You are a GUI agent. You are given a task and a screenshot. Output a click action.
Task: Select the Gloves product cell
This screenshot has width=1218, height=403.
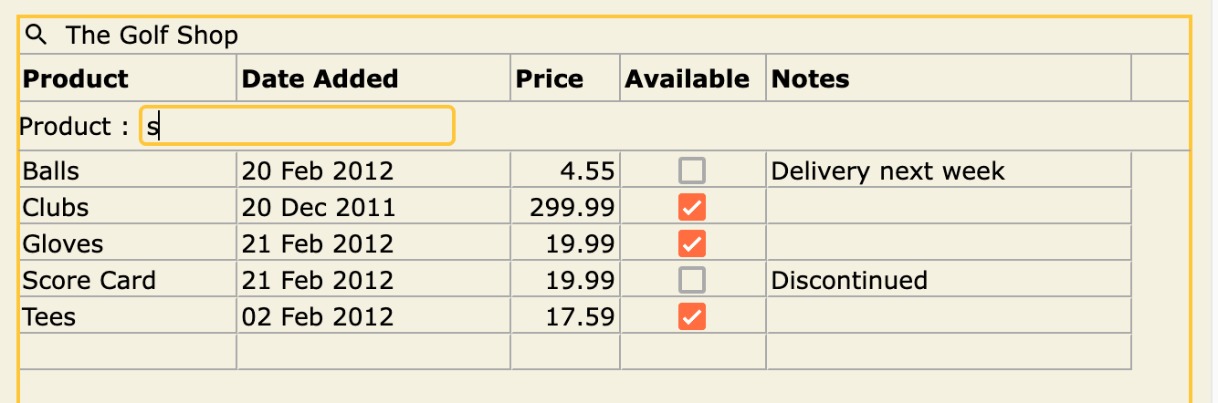coord(128,244)
